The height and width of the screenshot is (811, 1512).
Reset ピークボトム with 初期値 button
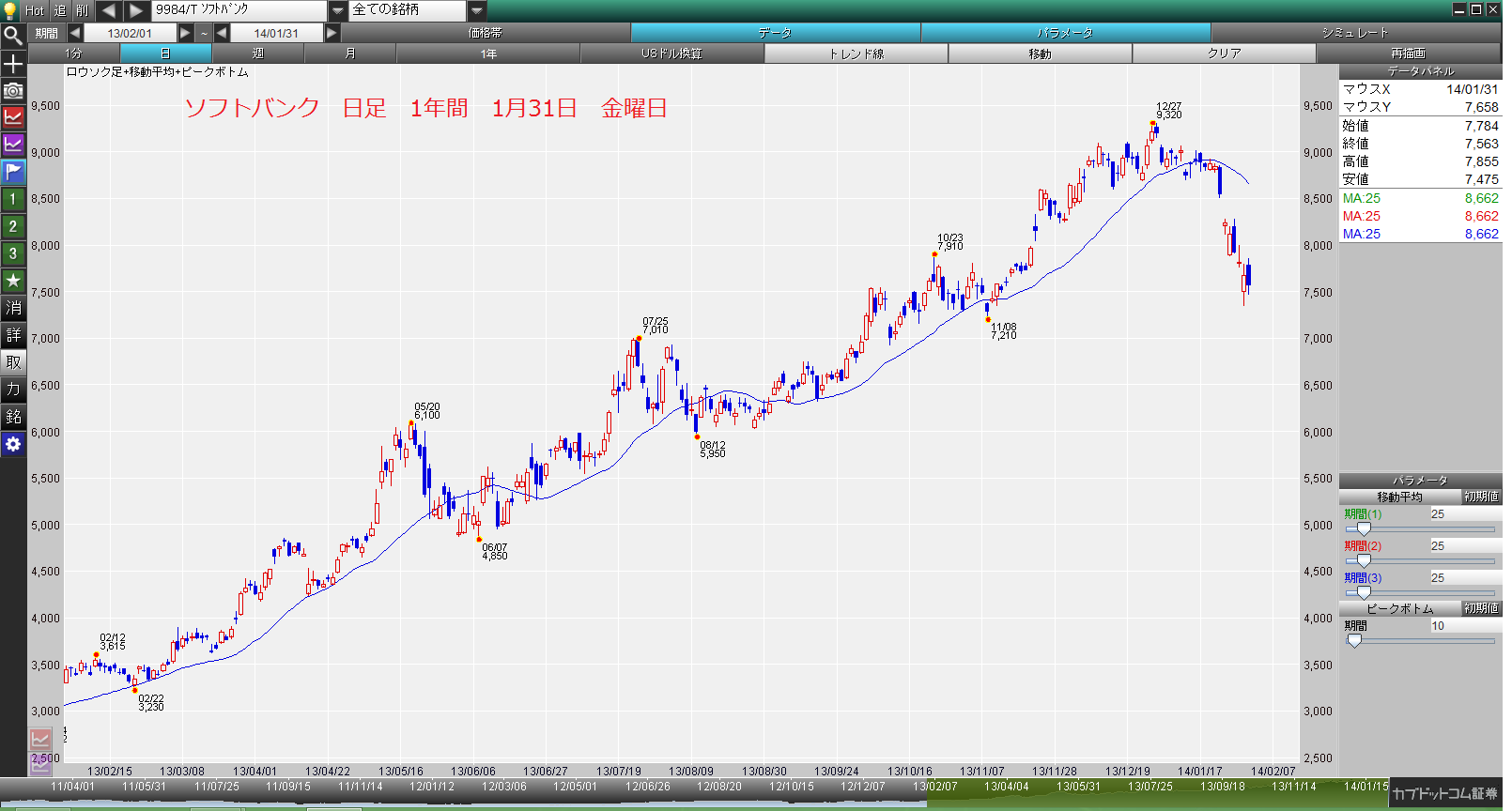(x=1481, y=608)
